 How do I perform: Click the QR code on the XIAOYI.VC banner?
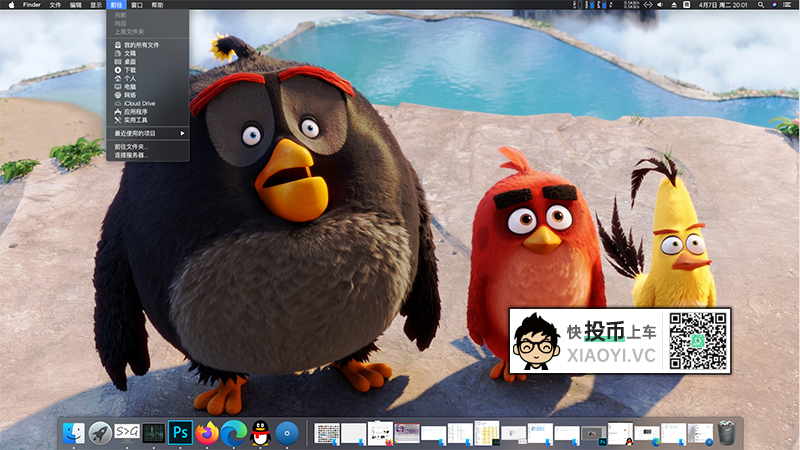697,341
